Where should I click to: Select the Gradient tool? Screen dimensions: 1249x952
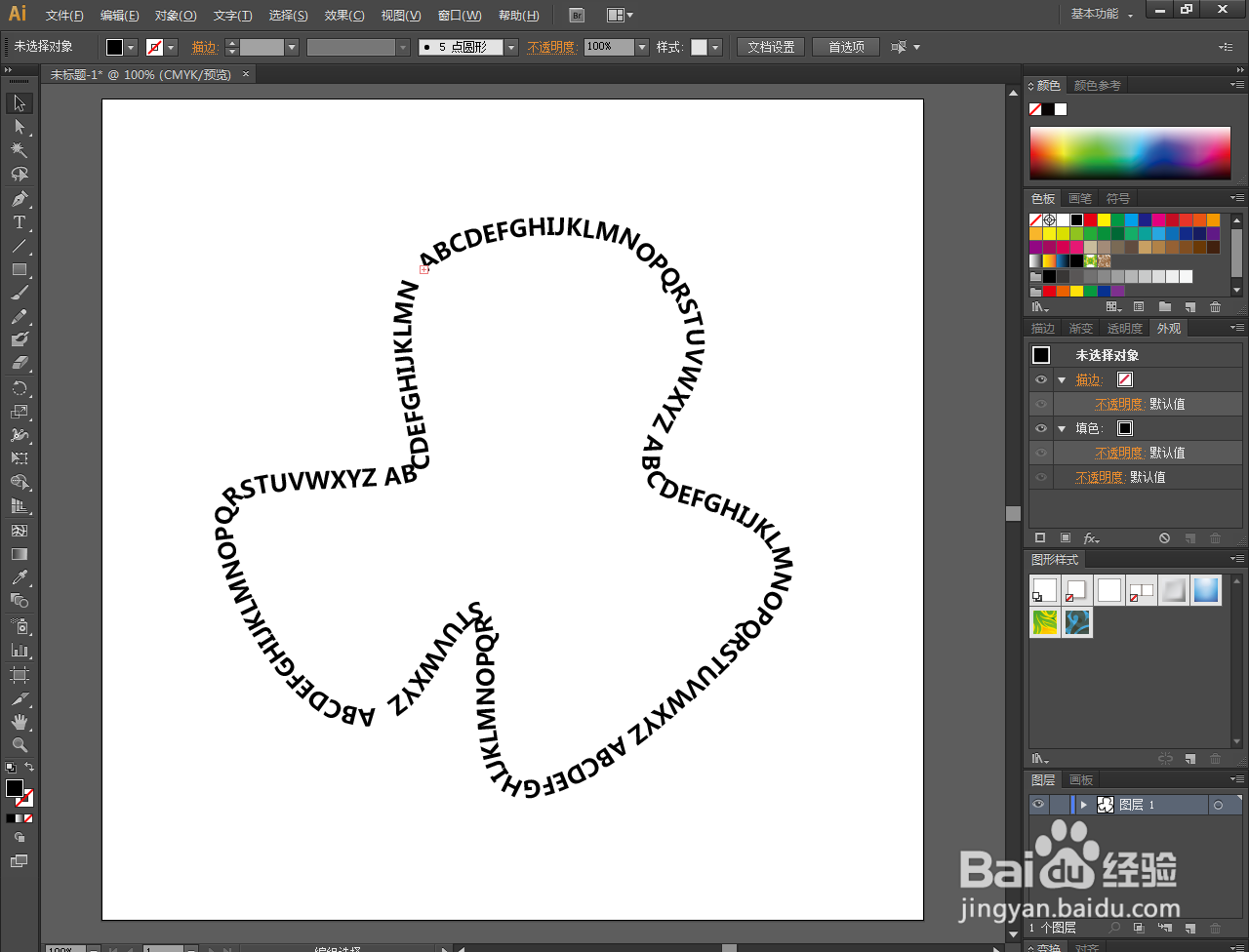(19, 554)
